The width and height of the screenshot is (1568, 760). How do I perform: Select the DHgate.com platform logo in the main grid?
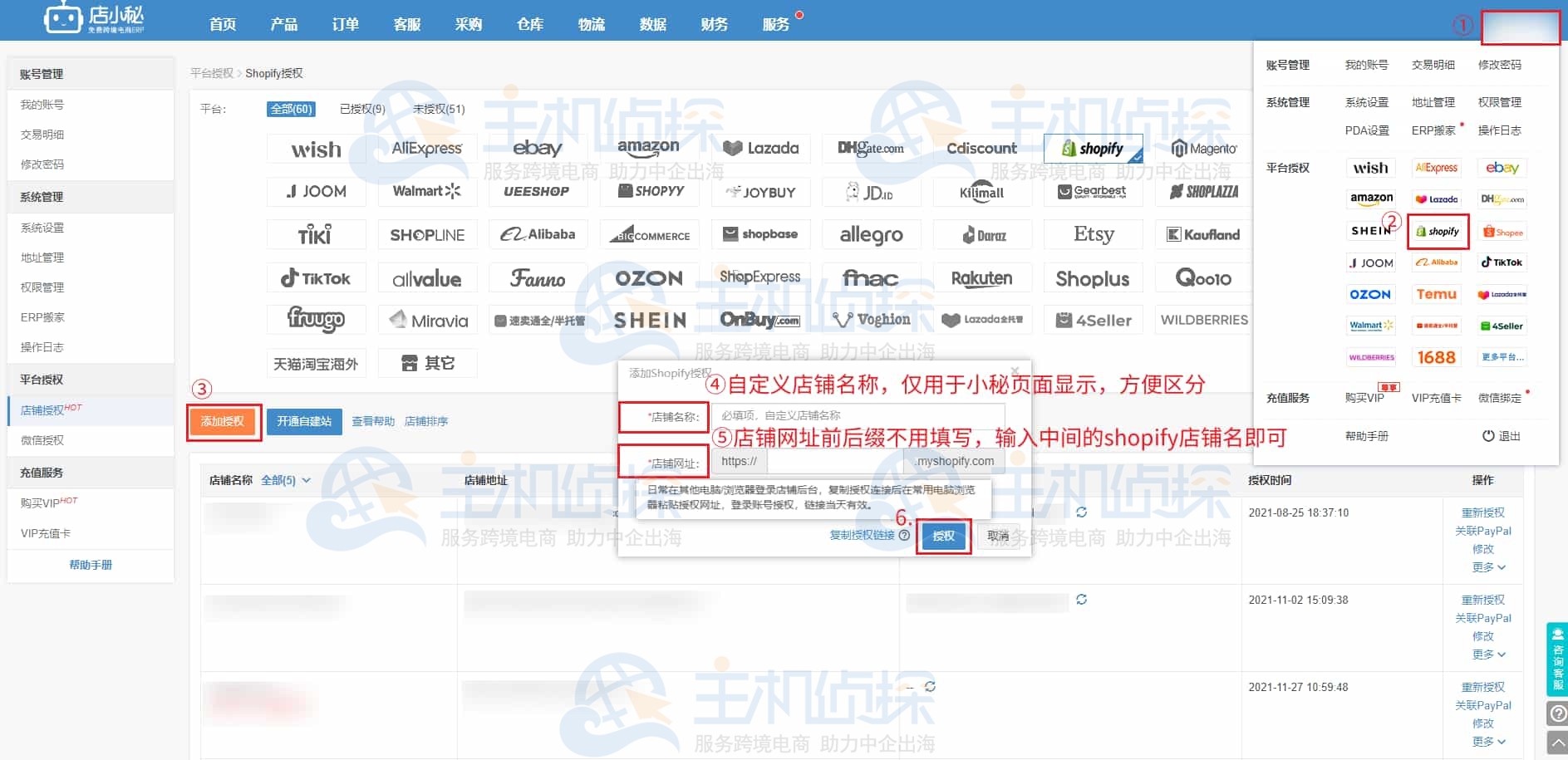[871, 149]
